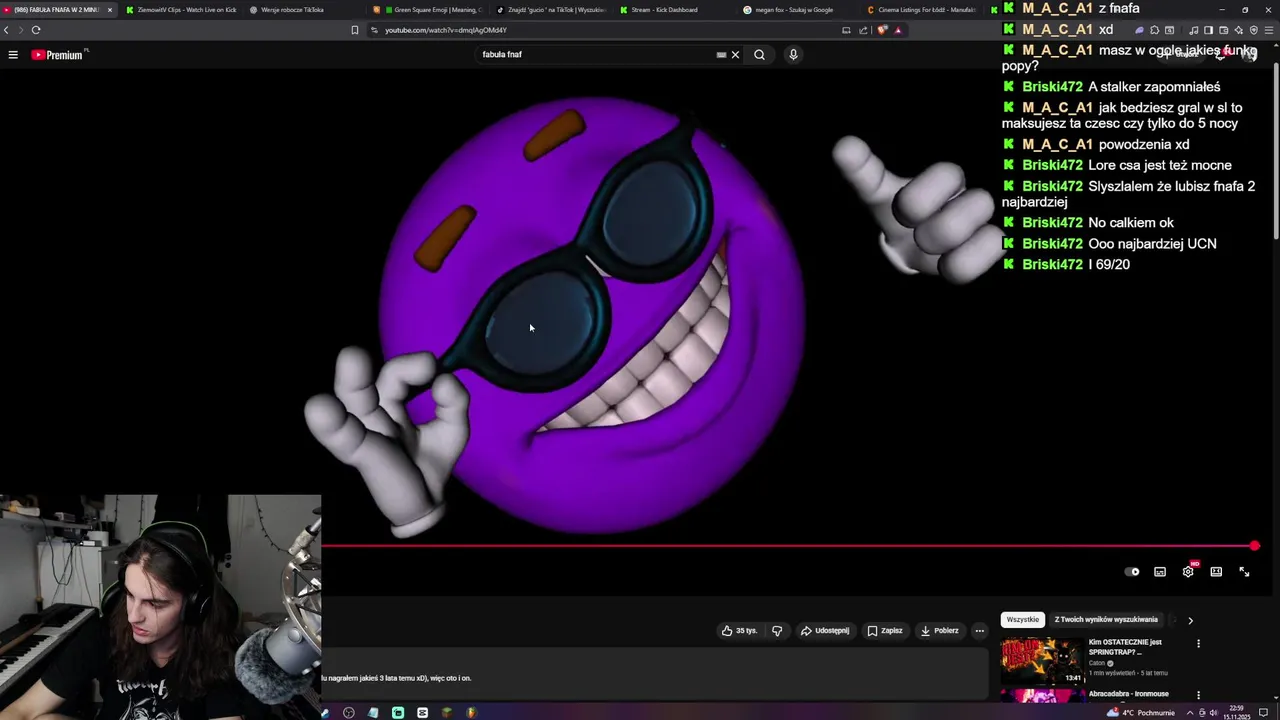Image resolution: width=1280 pixels, height=720 pixels.
Task: Open the Brave Shields lion icon
Action: point(882,30)
